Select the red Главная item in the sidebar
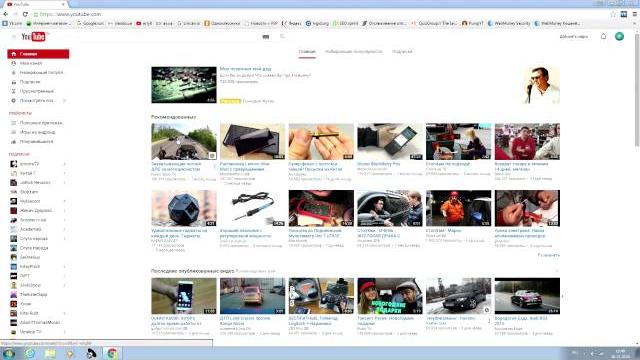640x360 pixels. coord(38,54)
